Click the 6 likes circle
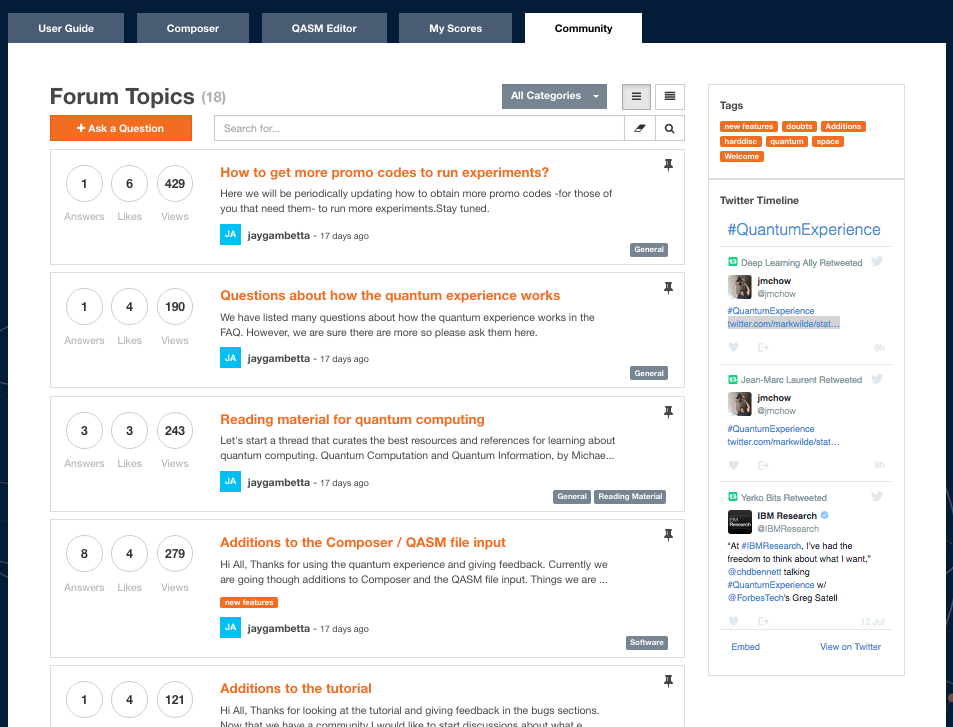 point(129,184)
